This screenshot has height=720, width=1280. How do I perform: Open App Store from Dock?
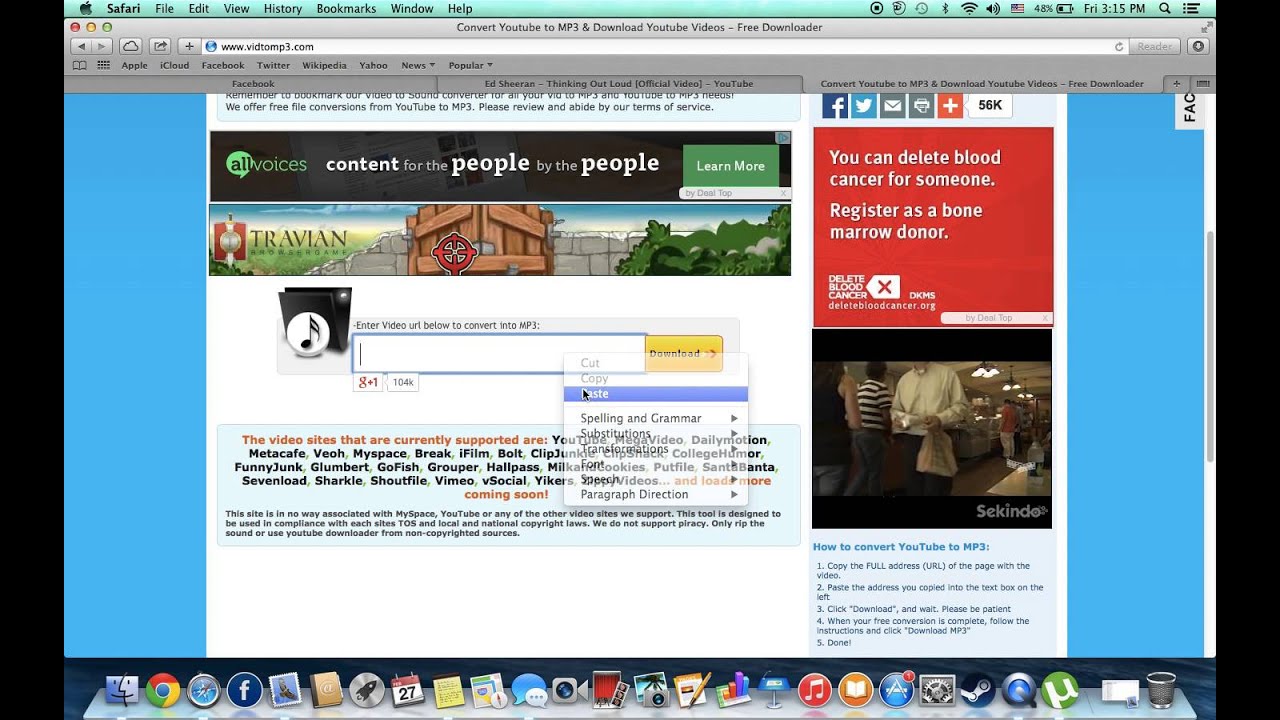pos(896,690)
